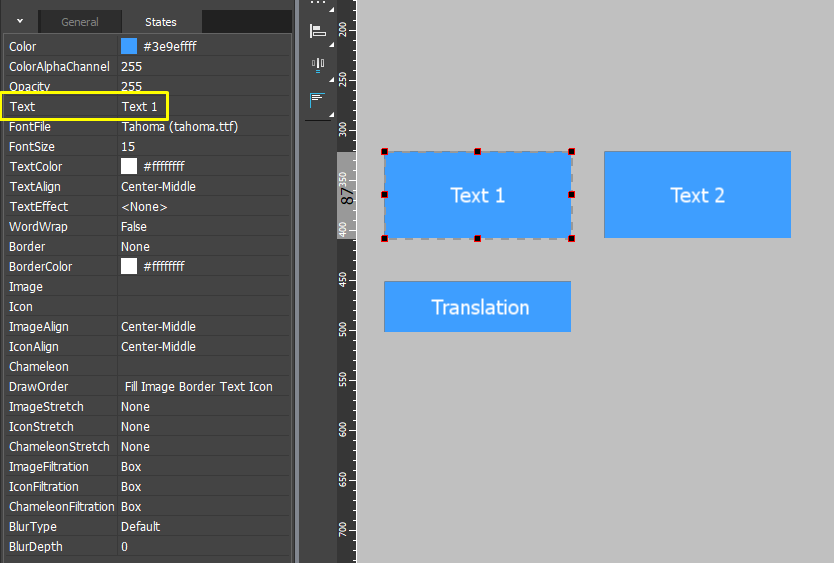Click the top-right handle of Text 1

click(572, 152)
